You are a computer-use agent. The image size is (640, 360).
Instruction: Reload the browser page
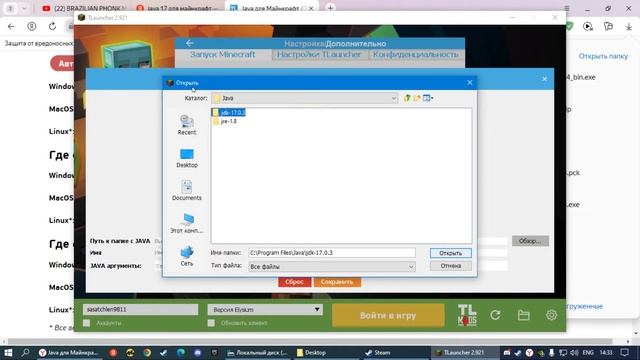point(52,27)
